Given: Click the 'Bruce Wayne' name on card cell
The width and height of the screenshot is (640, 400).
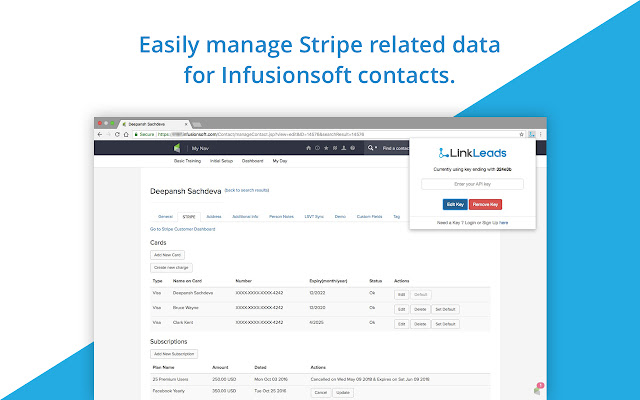Looking at the screenshot, I should click(x=186, y=308).
